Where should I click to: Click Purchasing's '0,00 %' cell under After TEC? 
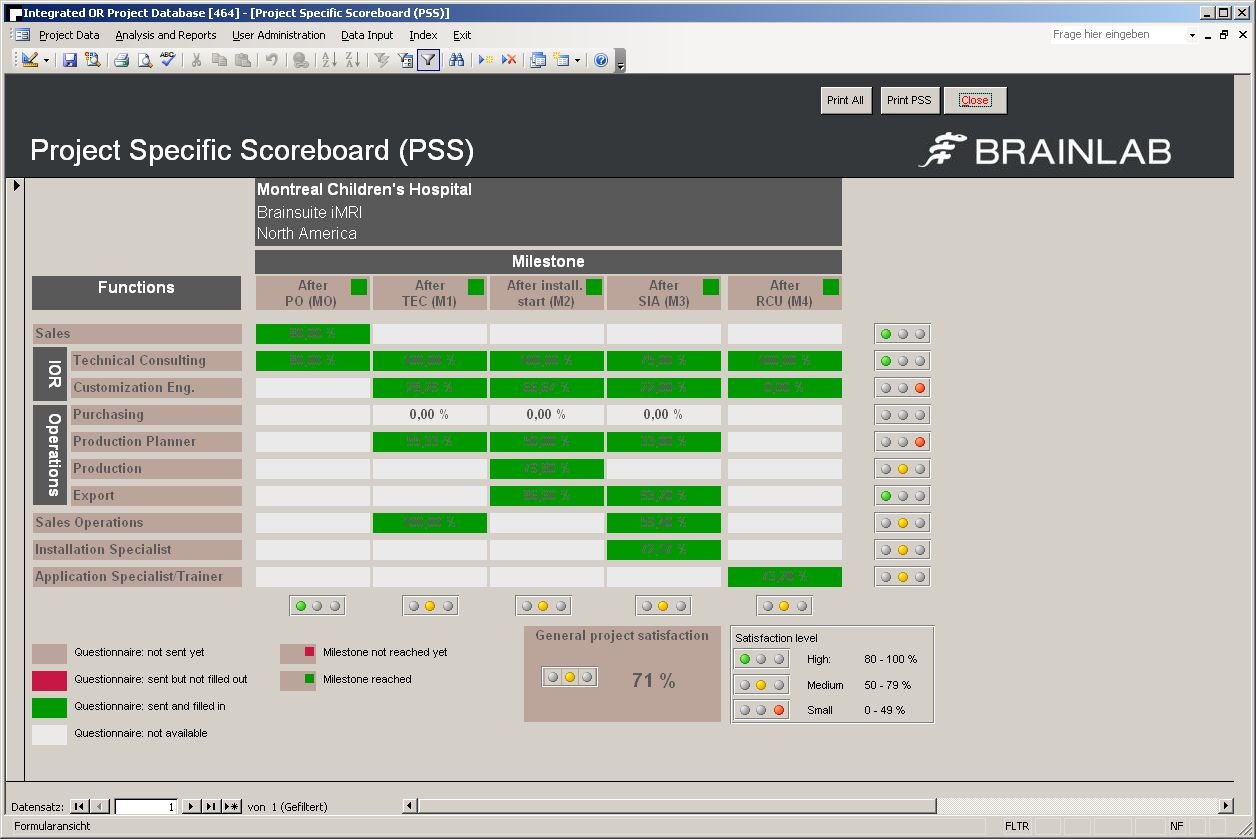pyautogui.click(x=429, y=414)
